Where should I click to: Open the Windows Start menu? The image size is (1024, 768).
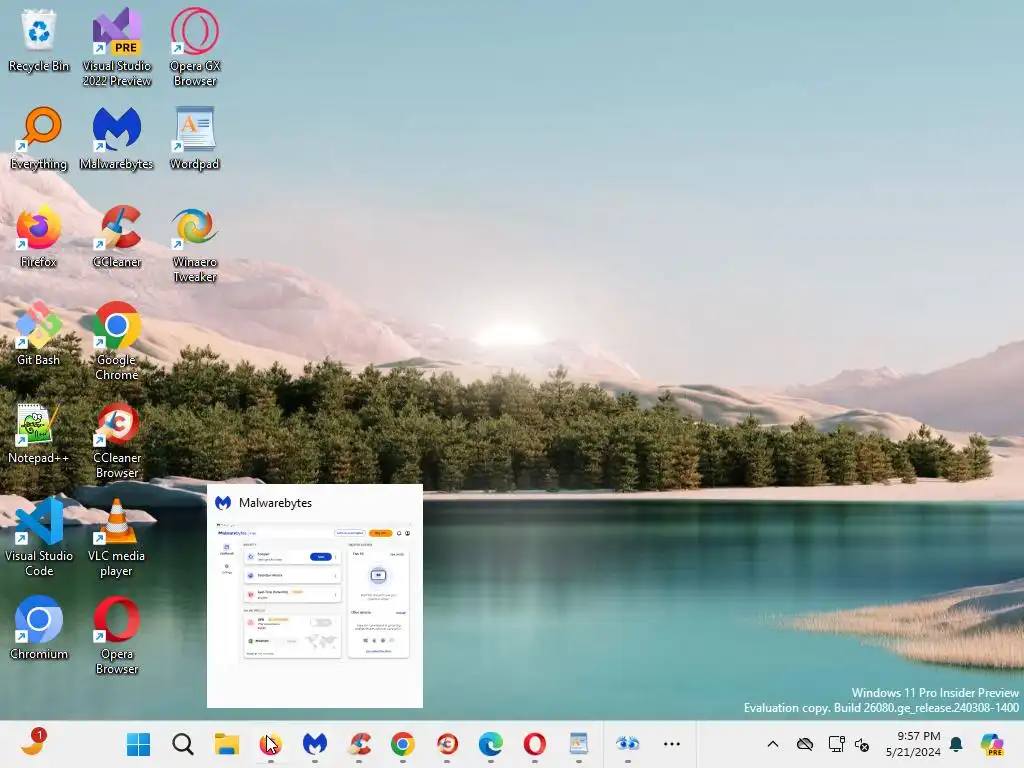pos(138,744)
